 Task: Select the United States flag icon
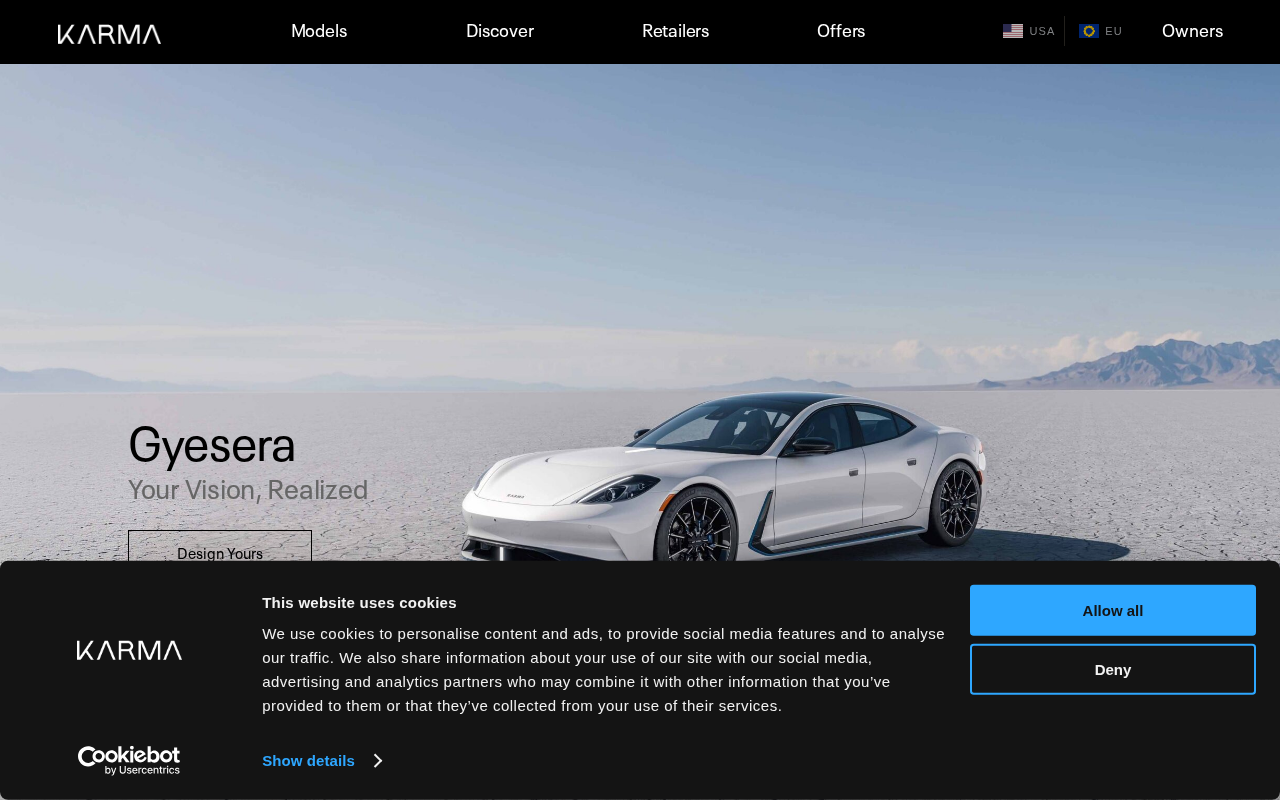pos(1013,31)
